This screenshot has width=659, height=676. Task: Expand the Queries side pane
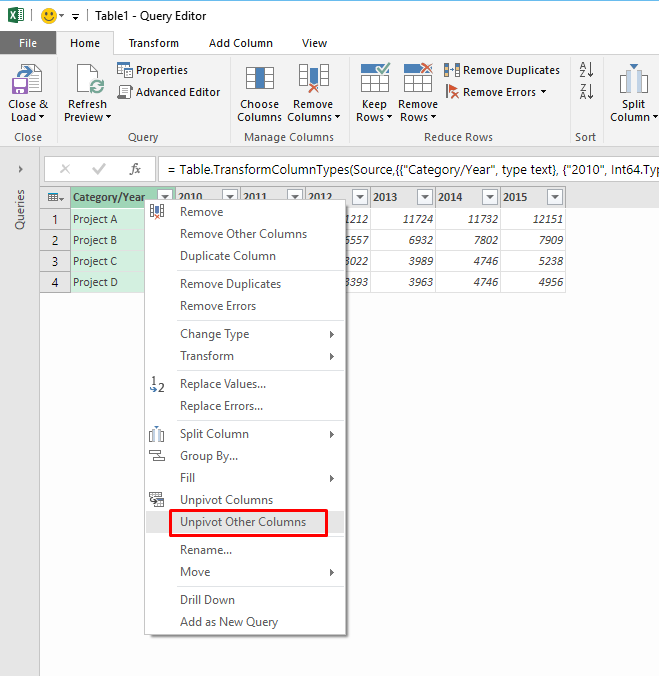20,169
